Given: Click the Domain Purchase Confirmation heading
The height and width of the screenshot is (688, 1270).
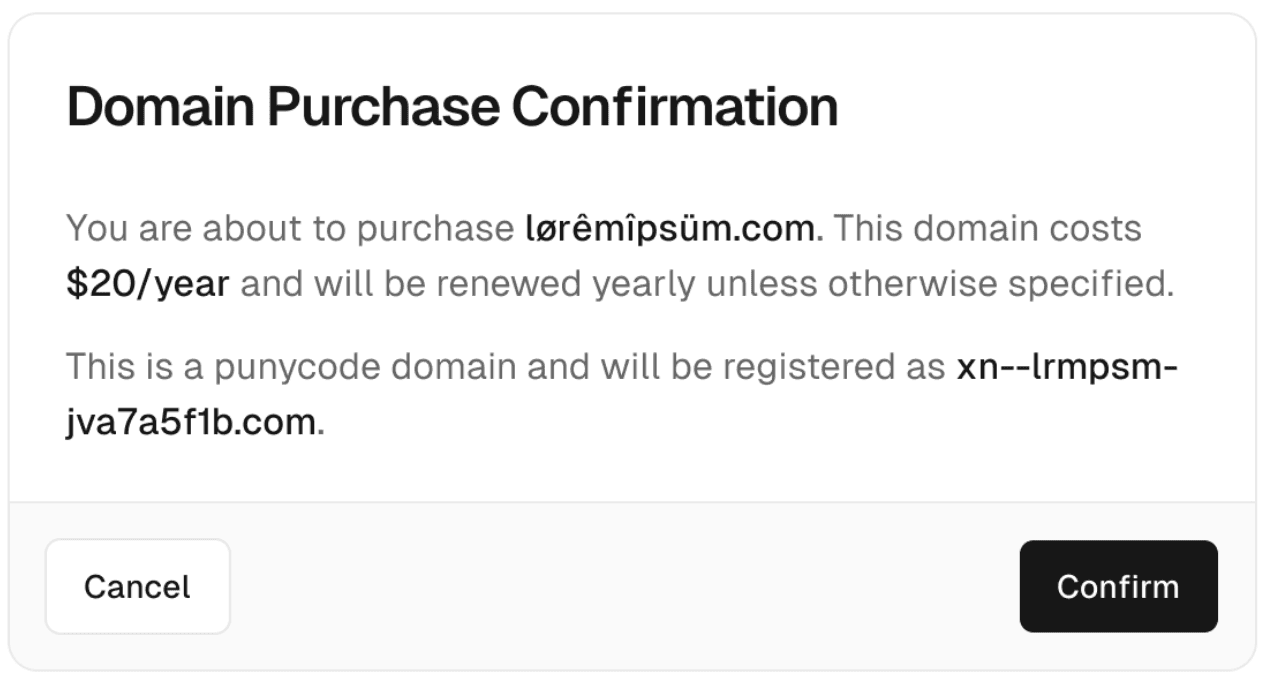Looking at the screenshot, I should click(x=452, y=107).
